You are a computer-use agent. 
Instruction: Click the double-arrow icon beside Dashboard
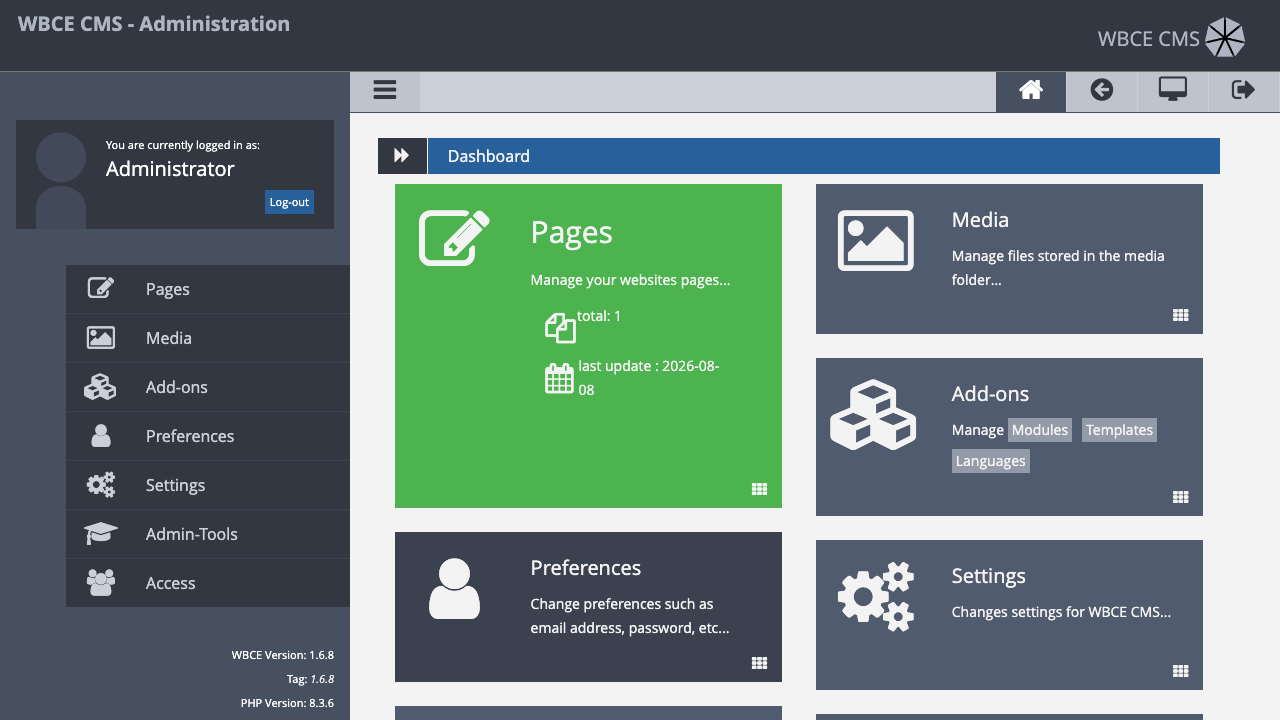click(x=402, y=156)
